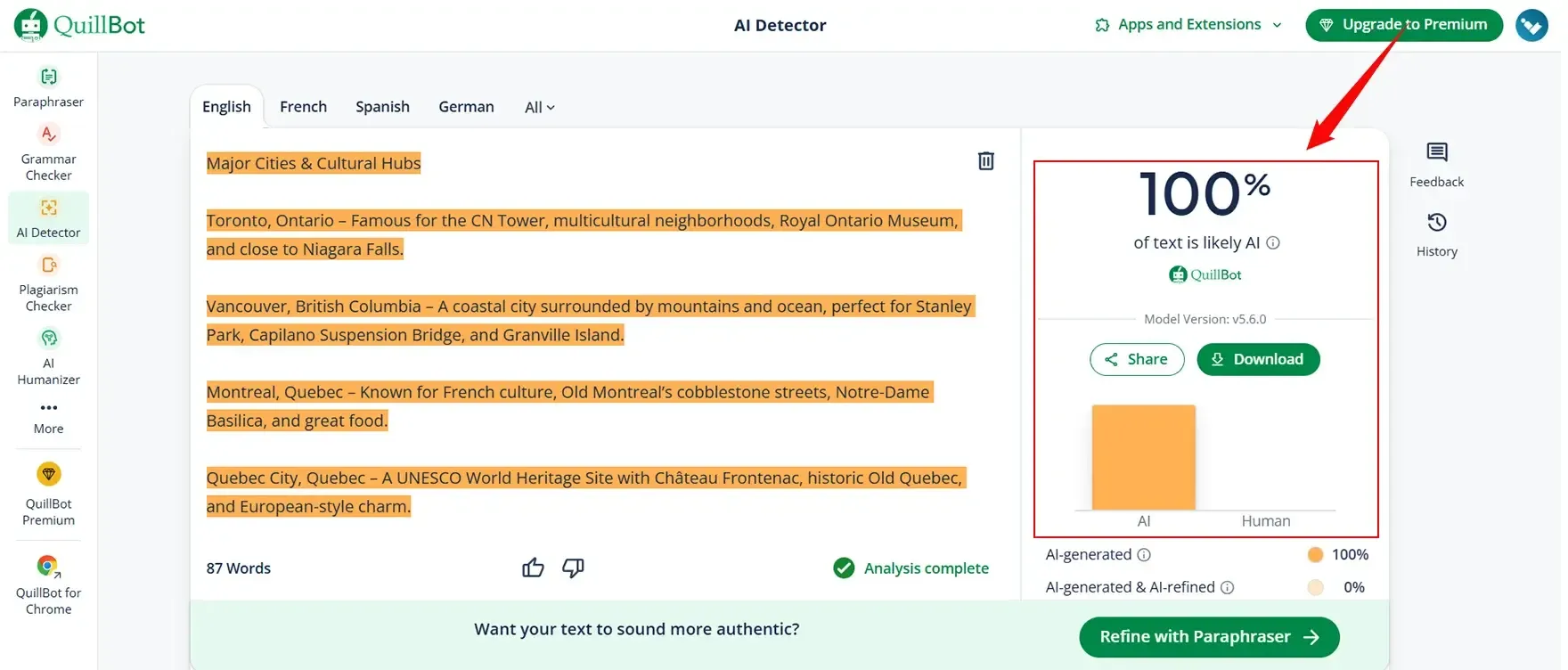The width and height of the screenshot is (1568, 670).
Task: Click into the Vancouver, British Columbia paragraph
Action: click(591, 321)
